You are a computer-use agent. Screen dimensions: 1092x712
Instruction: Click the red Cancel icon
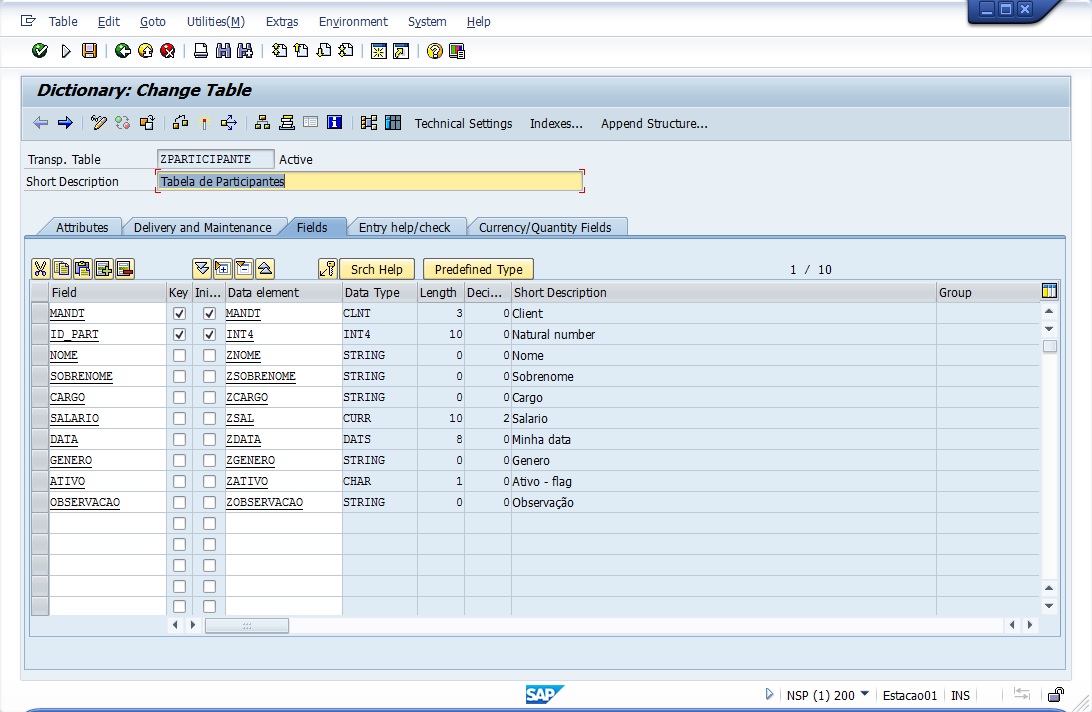pyautogui.click(x=168, y=51)
